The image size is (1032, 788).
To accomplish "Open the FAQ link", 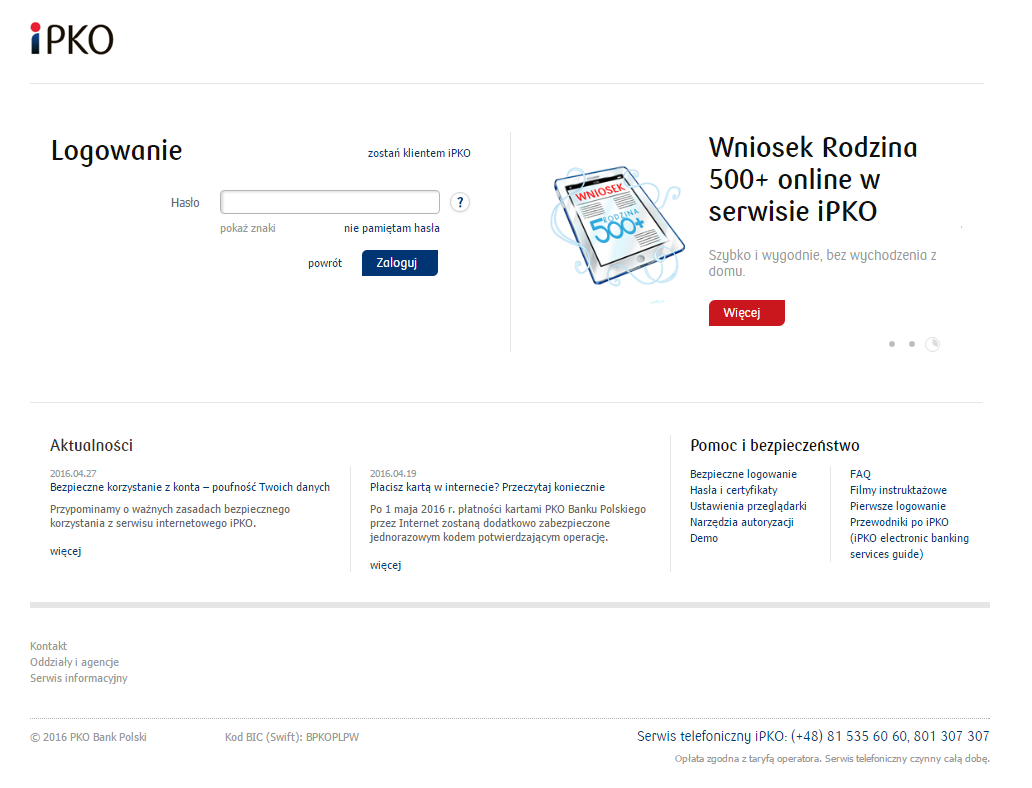I will (x=860, y=474).
